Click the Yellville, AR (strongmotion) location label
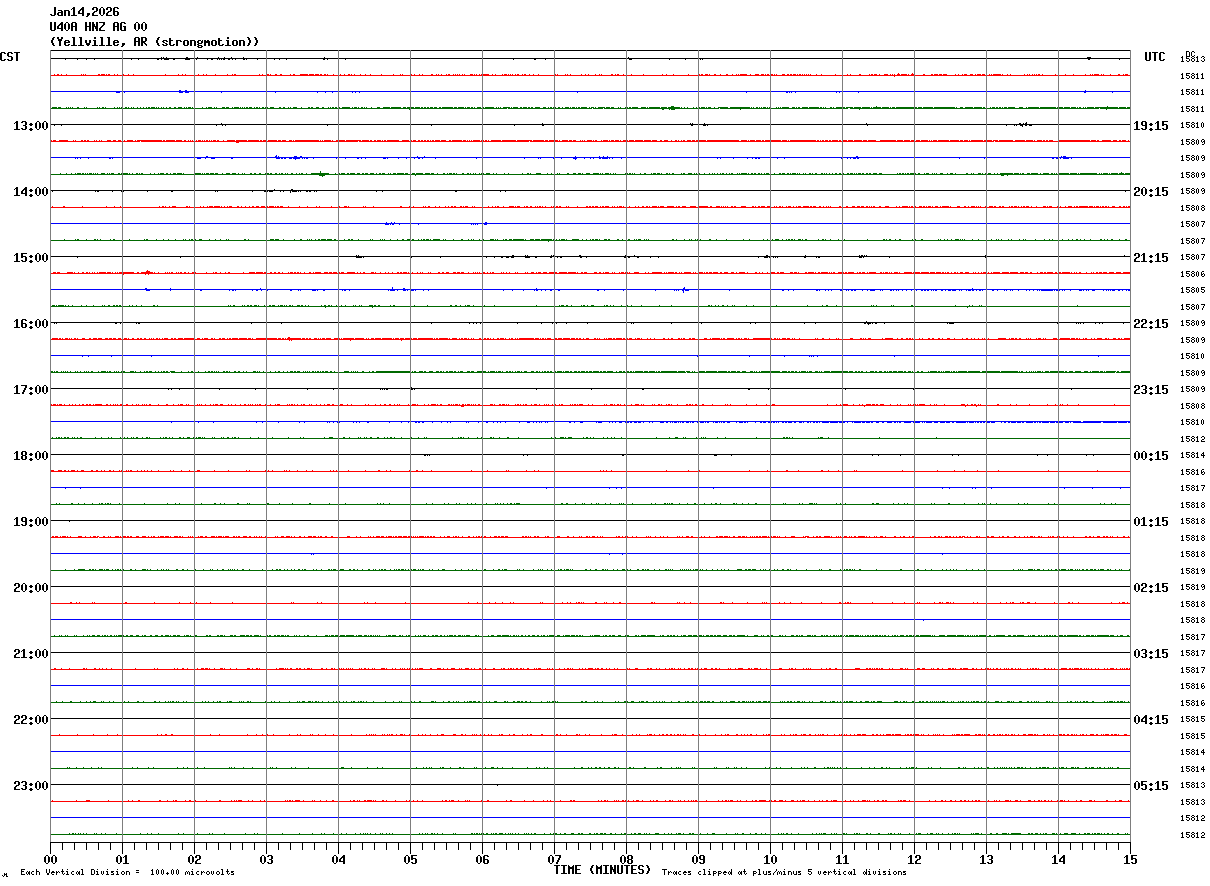Viewport: 1210px width, 886px height. click(155, 42)
